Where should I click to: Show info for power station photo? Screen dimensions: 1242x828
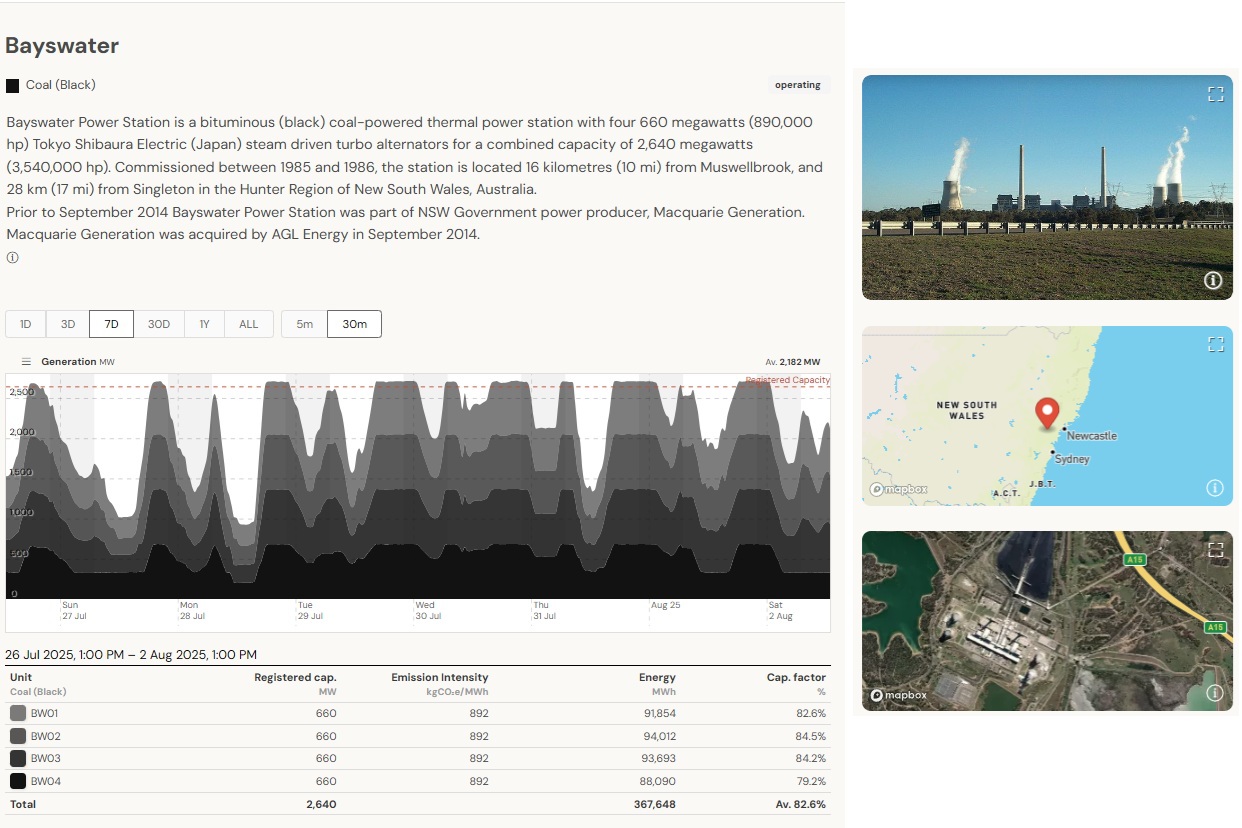[1213, 281]
